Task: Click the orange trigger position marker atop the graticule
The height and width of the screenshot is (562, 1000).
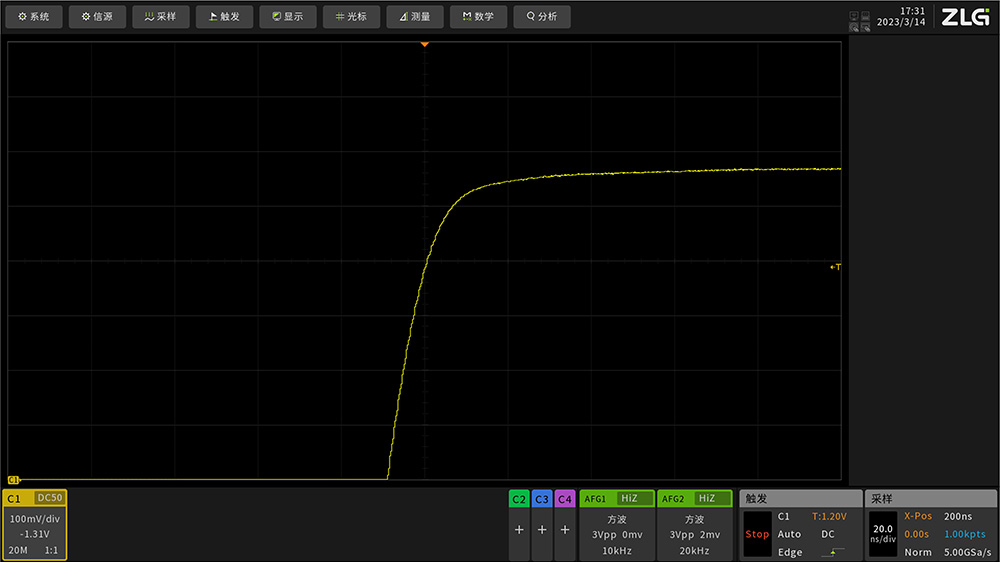Action: point(424,45)
